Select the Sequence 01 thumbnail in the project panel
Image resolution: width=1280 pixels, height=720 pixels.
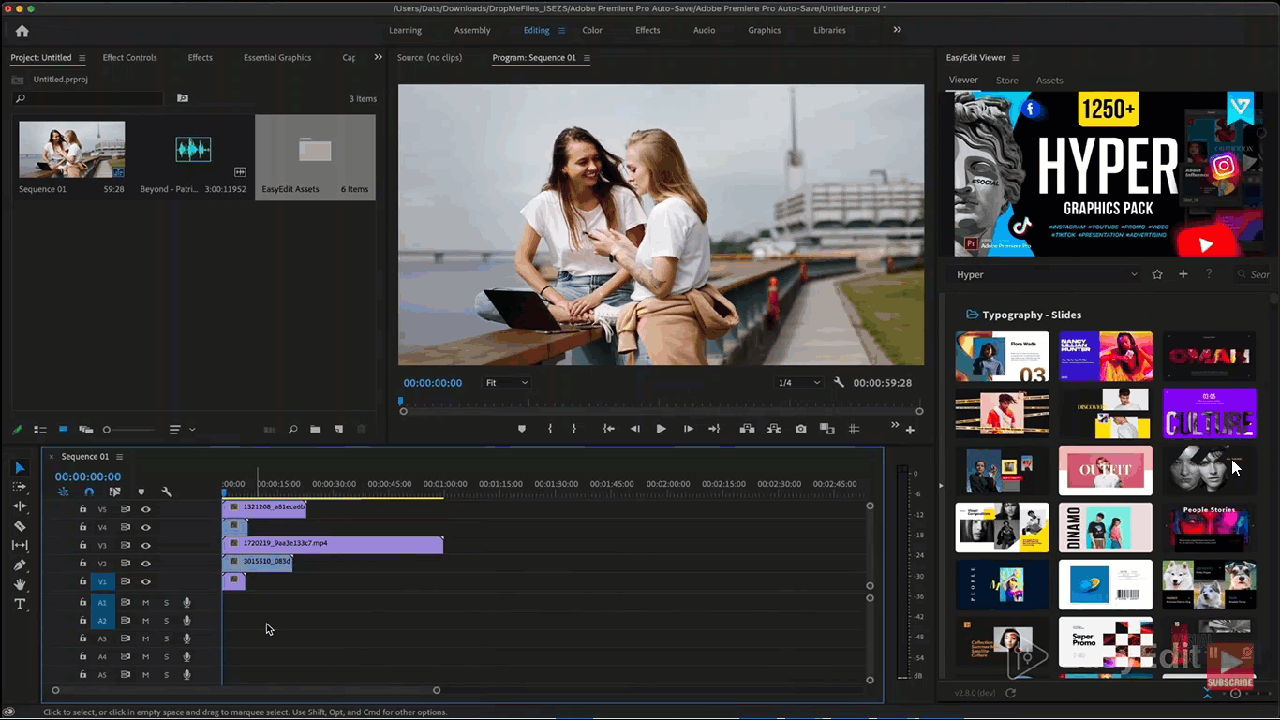tap(72, 148)
